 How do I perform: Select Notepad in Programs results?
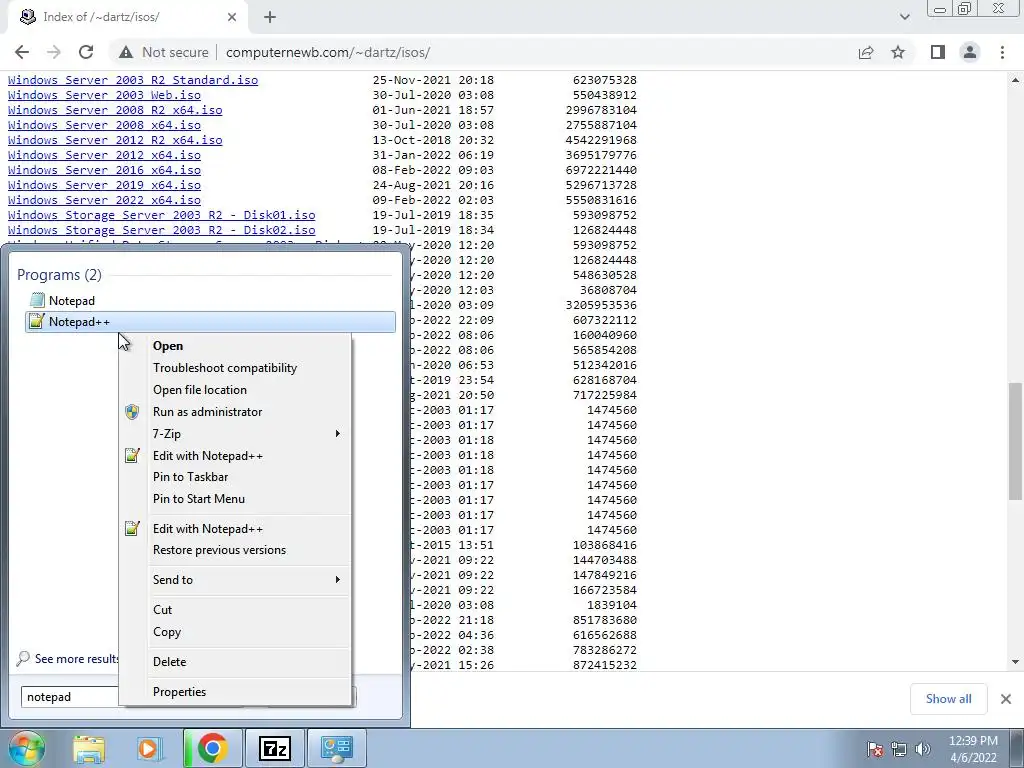210,300
